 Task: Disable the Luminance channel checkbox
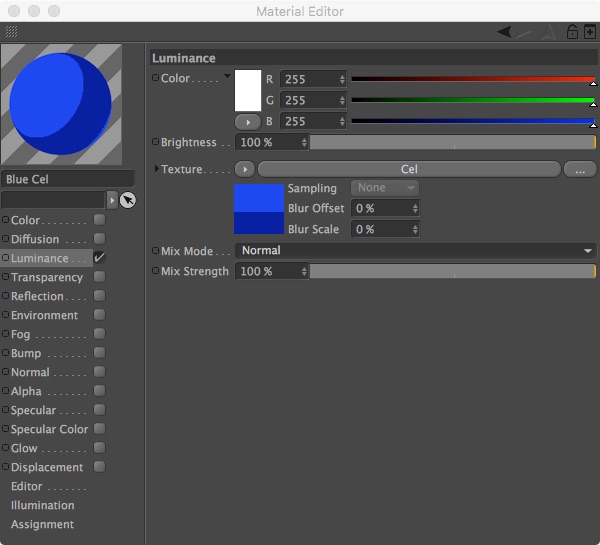99,258
